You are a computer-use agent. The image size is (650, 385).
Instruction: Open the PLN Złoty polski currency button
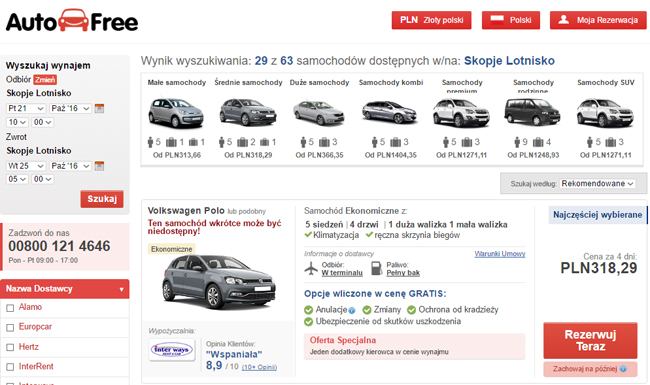pyautogui.click(x=432, y=20)
